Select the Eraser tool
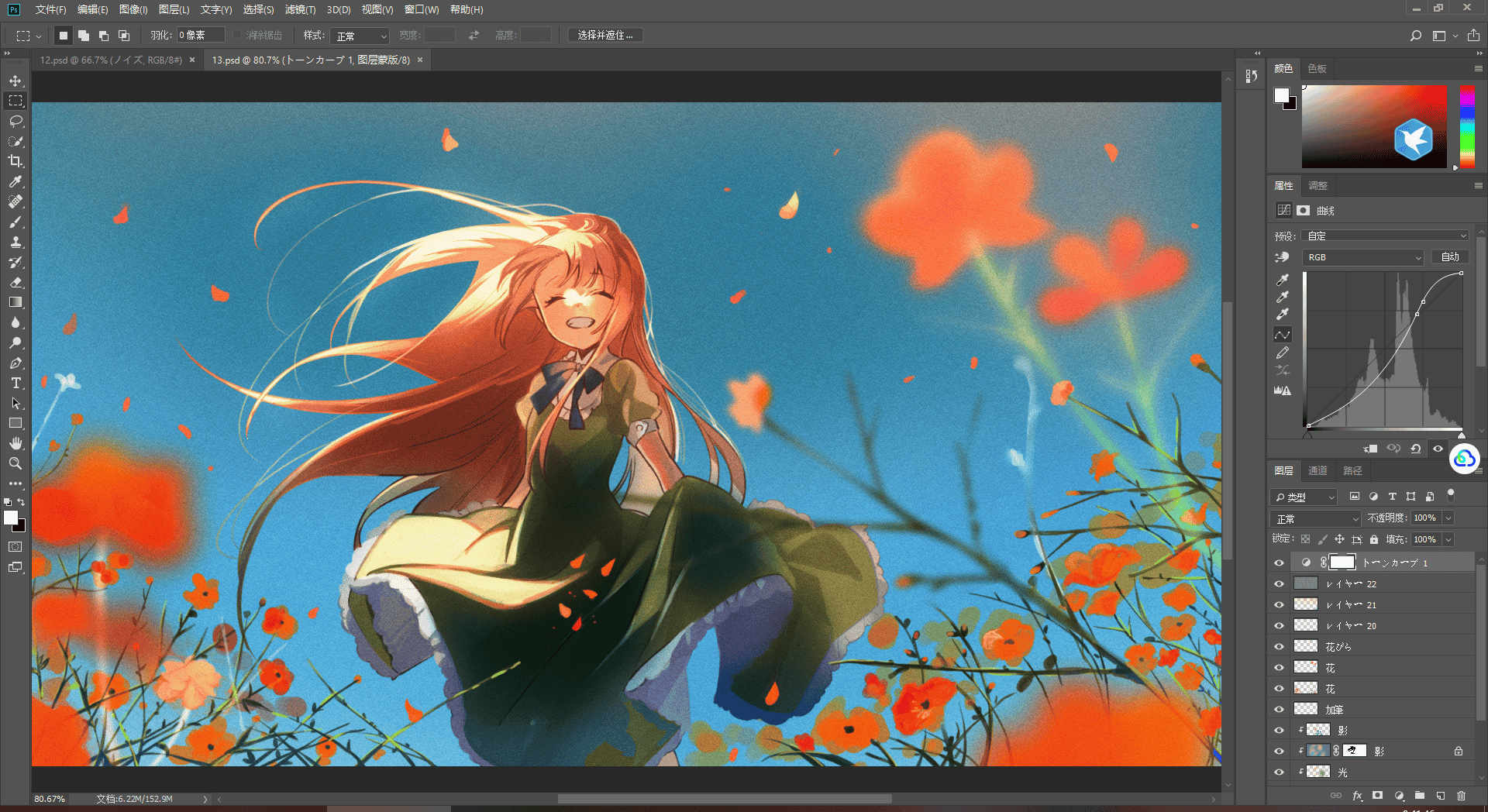 (15, 282)
